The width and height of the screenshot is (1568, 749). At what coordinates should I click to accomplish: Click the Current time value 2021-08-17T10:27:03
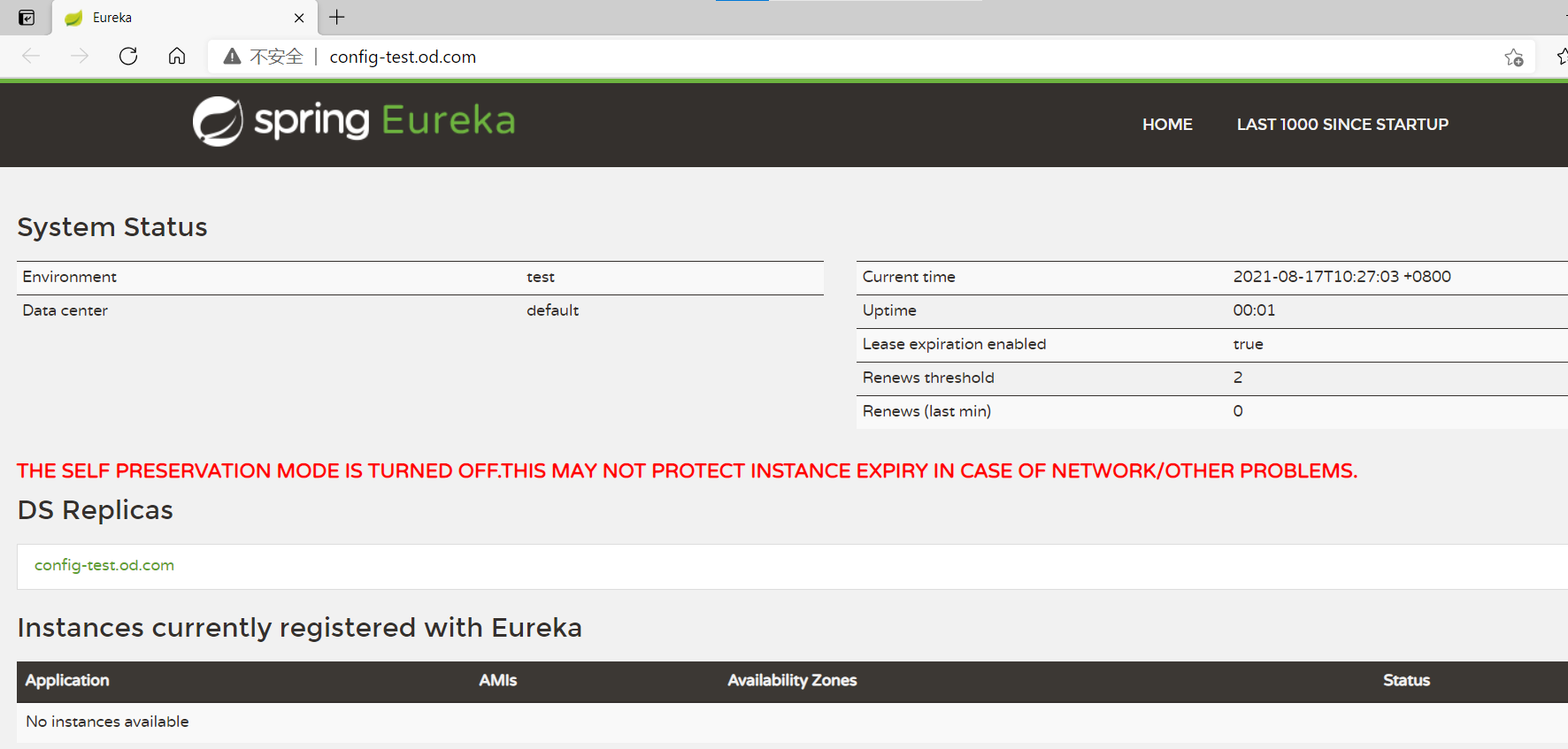coord(1341,277)
